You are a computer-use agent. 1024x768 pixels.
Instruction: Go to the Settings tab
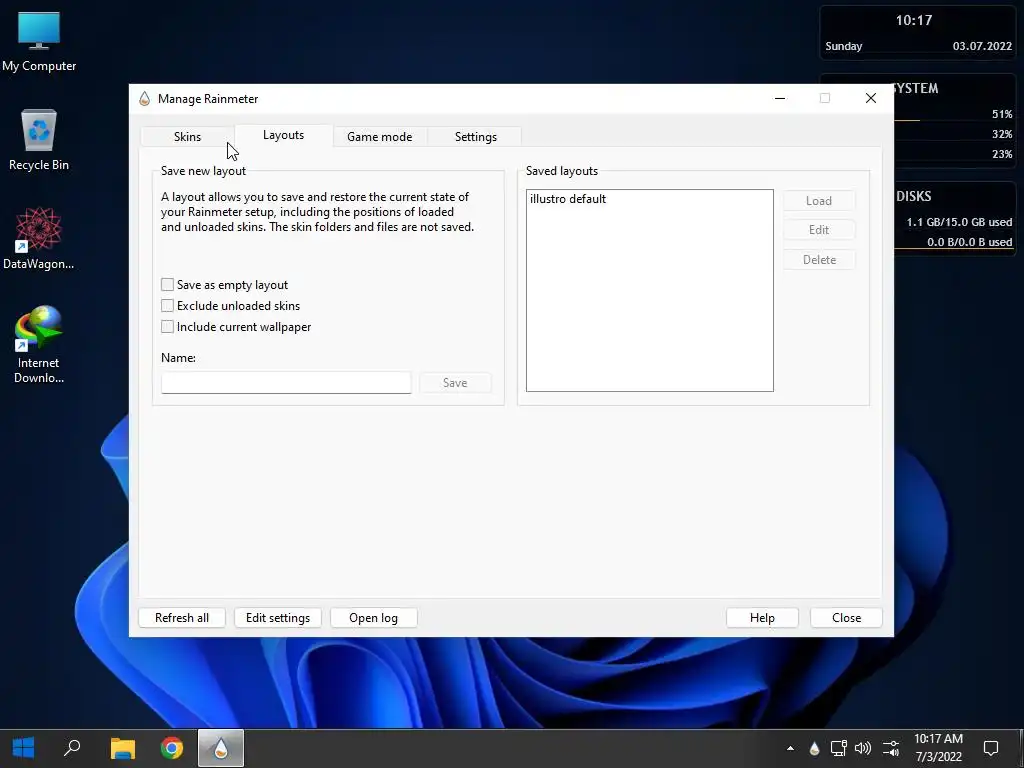[x=475, y=136]
